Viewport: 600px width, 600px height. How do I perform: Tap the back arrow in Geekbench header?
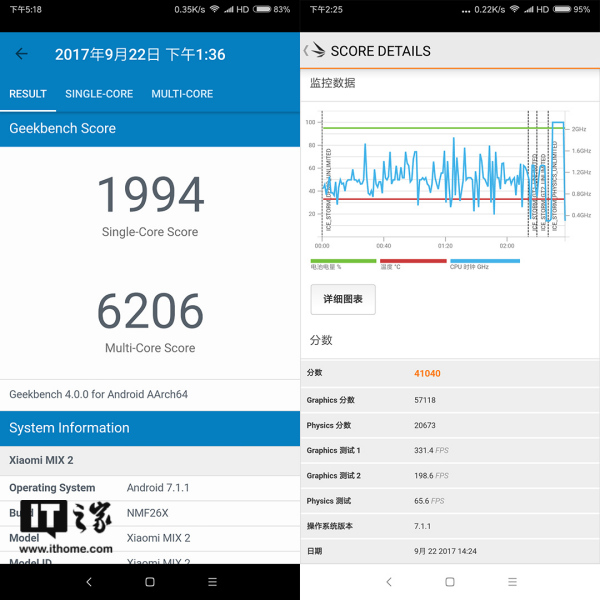(x=21, y=54)
